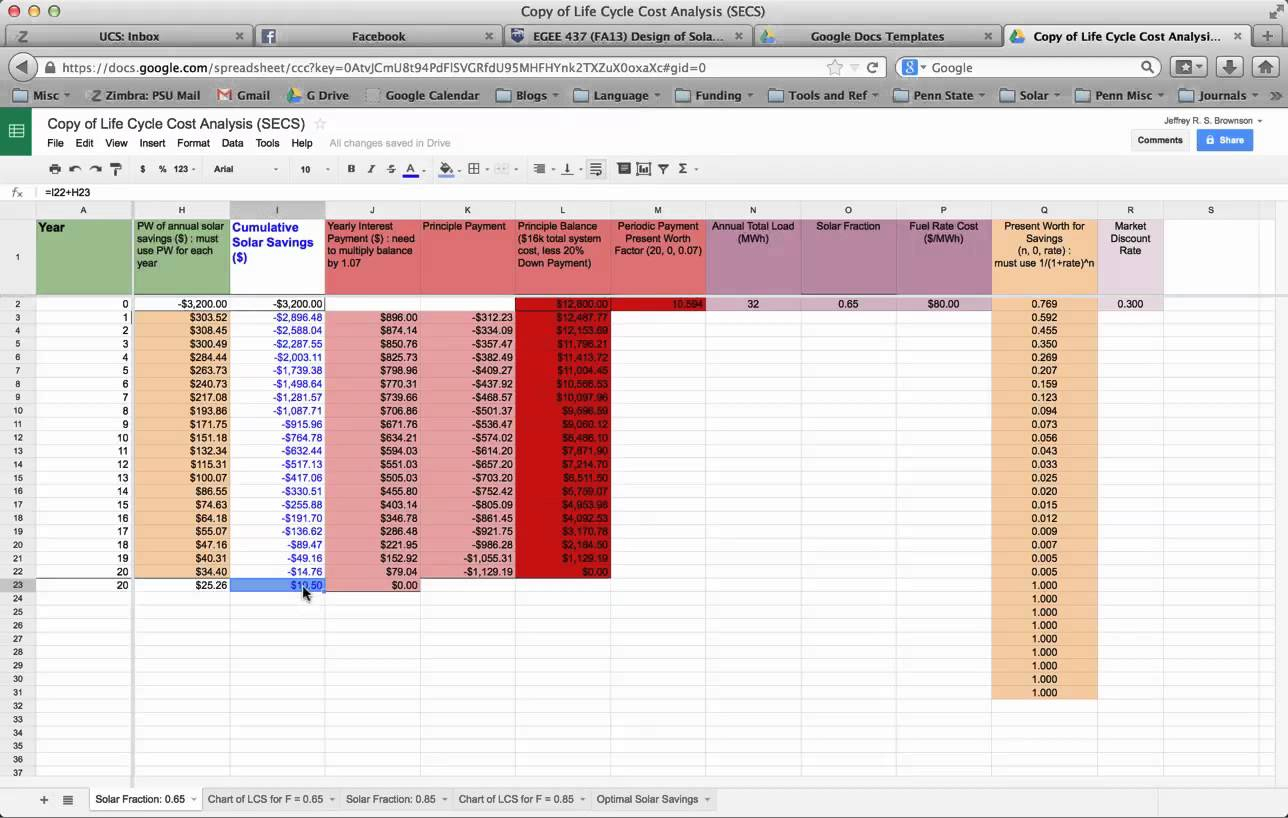Open the Format menu

coord(193,143)
